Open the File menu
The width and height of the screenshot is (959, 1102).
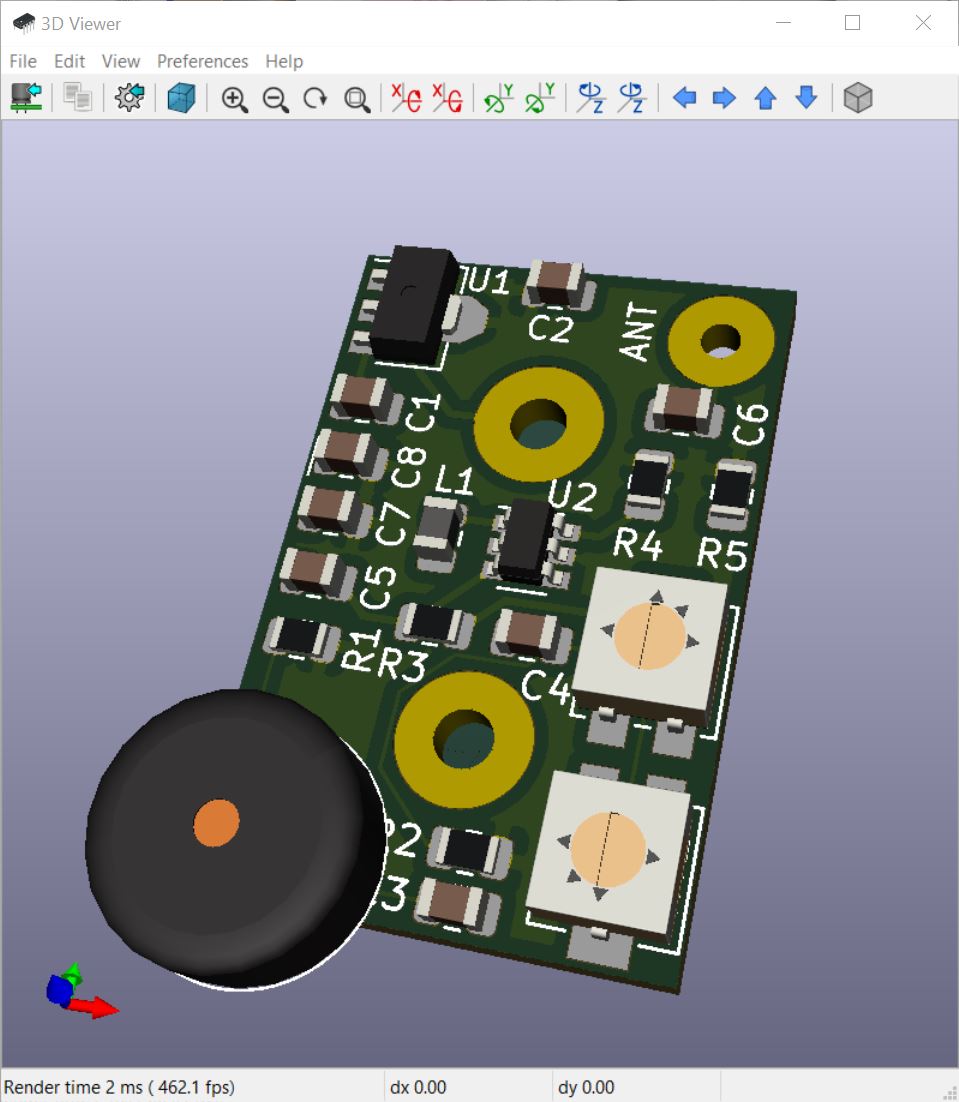click(23, 61)
